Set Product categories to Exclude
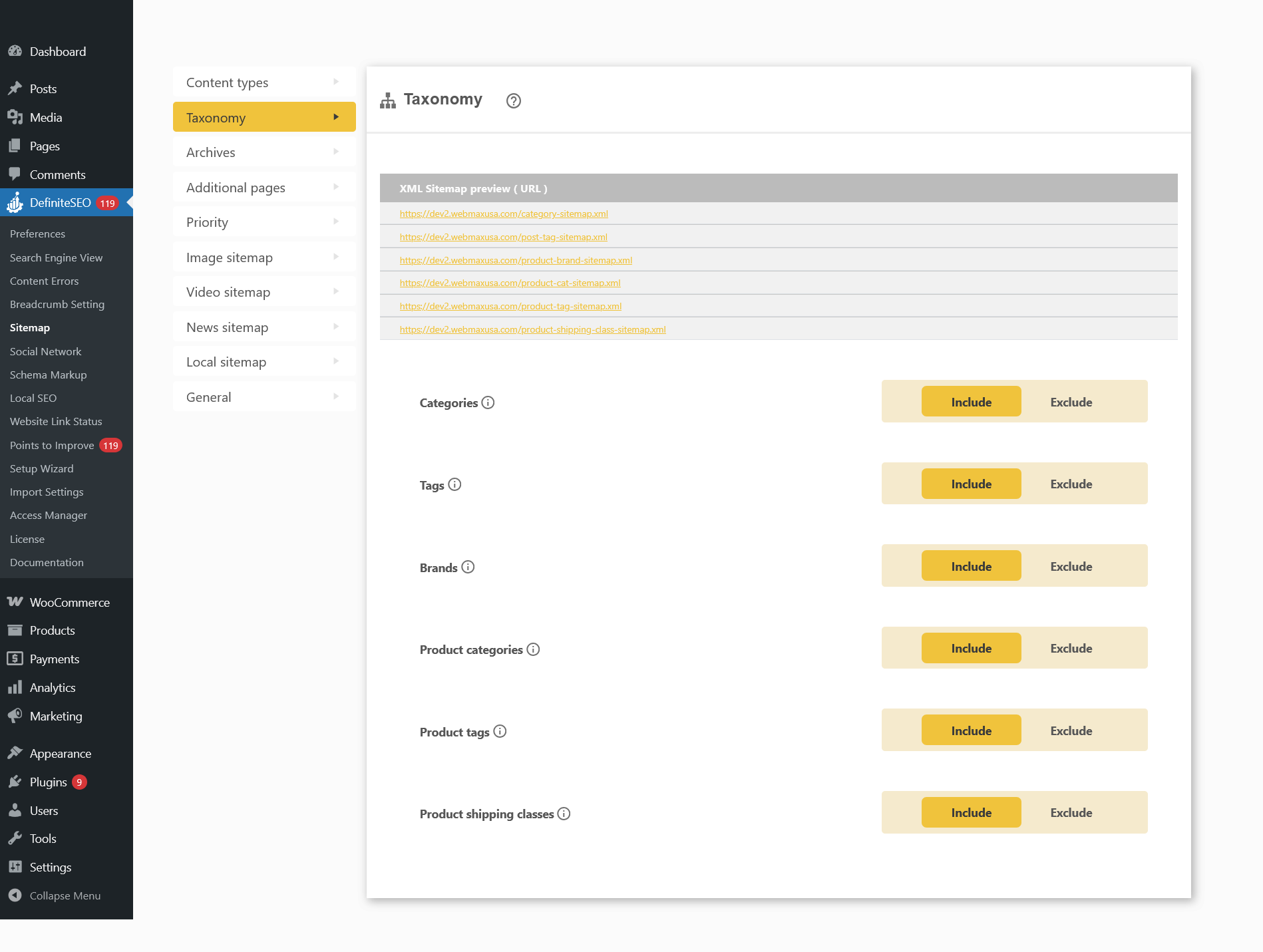Viewport: 1263px width, 952px height. [1070, 647]
